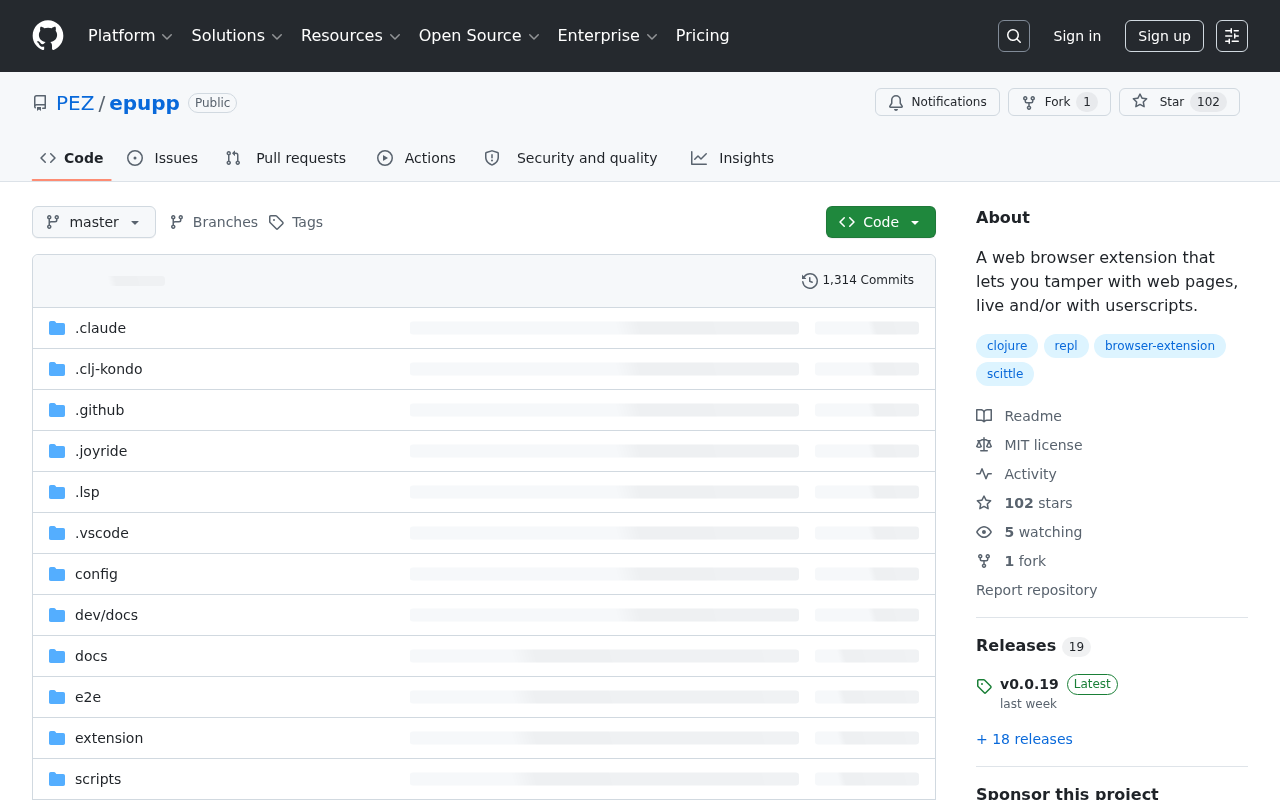This screenshot has width=1280, height=800.
Task: Click the .clj-kondo folder icon
Action: click(x=57, y=369)
